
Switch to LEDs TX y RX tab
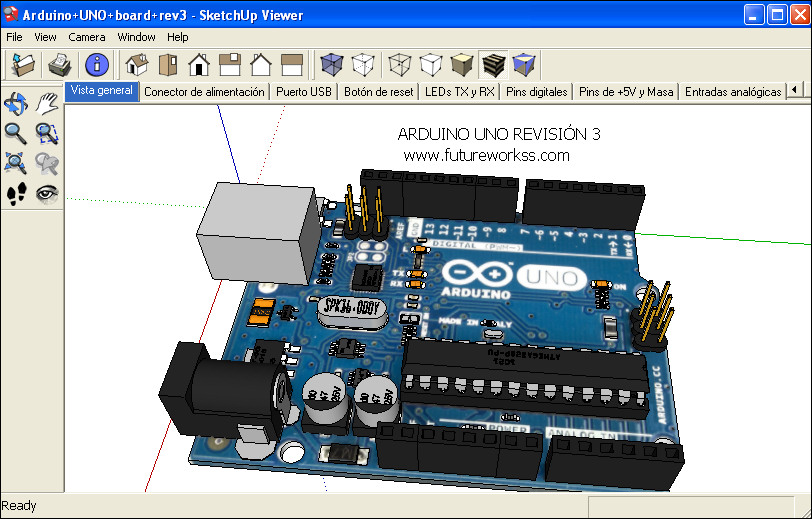[459, 92]
